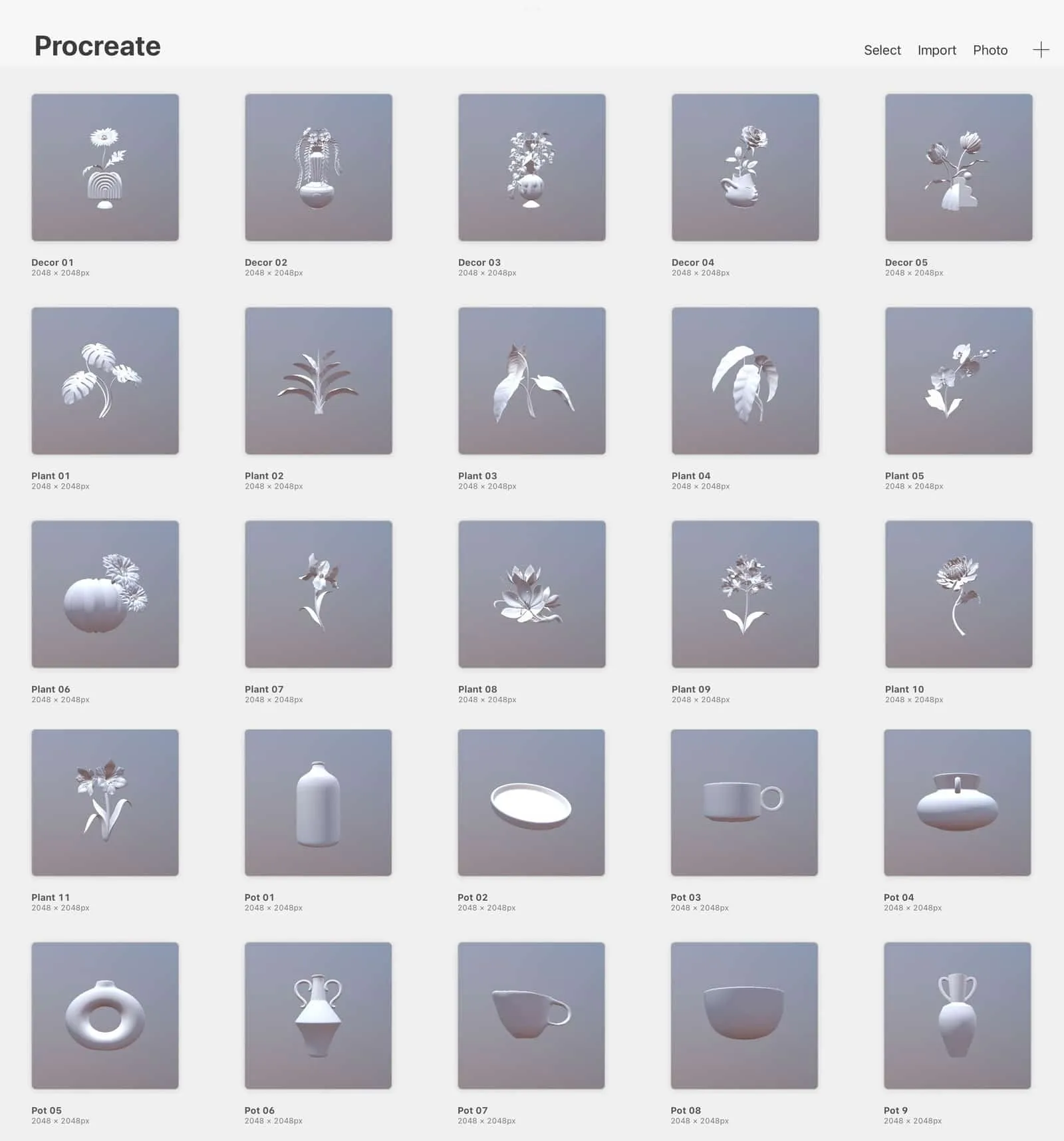Click the Plant 11 name label
Screen dimensions: 1064x1141
pyautogui.click(x=51, y=898)
